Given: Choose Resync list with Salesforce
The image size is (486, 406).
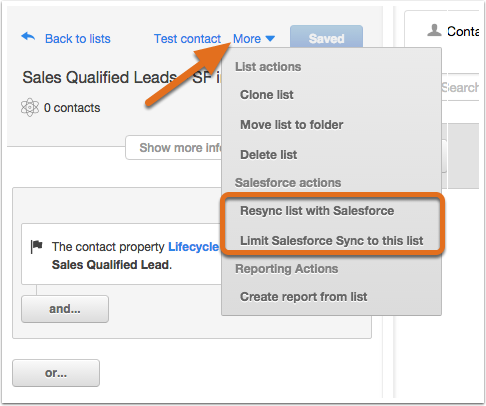Looking at the screenshot, I should coord(317,211).
